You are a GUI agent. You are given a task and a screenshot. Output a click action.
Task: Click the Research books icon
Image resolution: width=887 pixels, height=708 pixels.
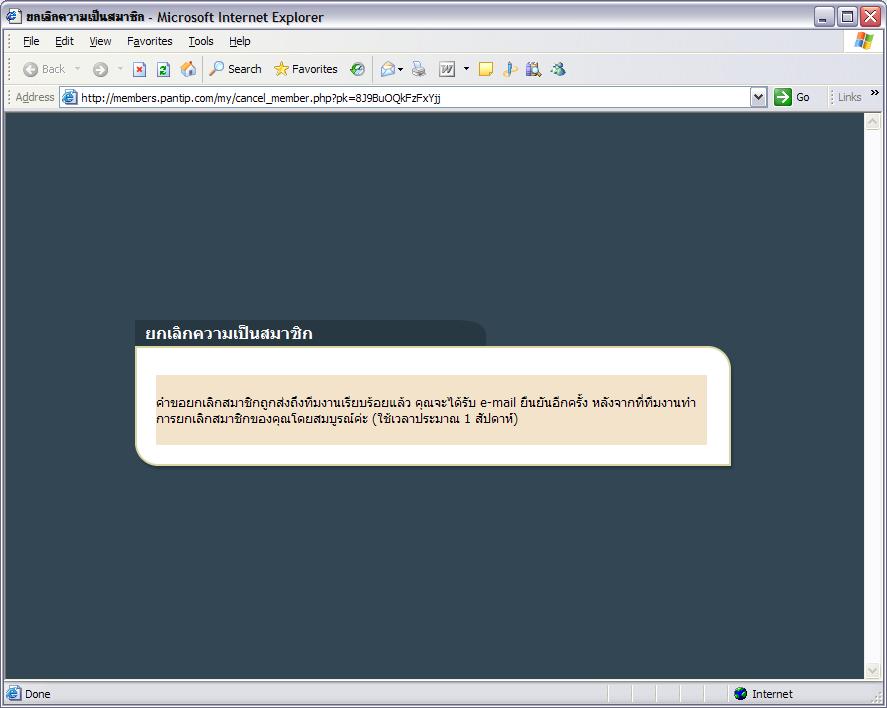[533, 69]
